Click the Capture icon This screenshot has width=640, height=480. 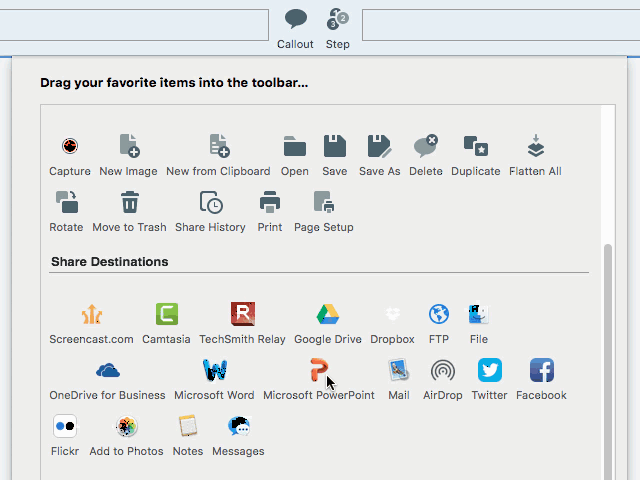click(x=70, y=146)
